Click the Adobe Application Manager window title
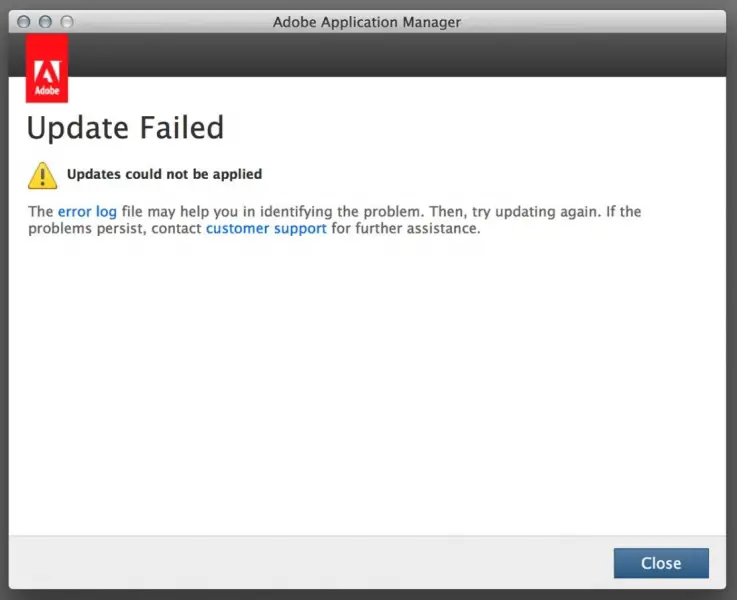 (367, 22)
